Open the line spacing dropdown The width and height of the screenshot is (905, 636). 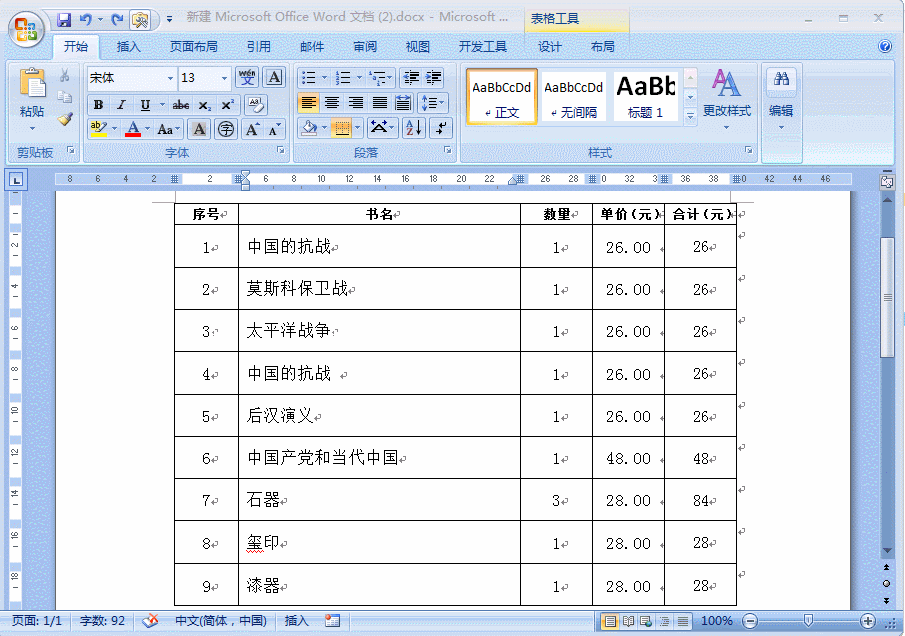(x=433, y=103)
